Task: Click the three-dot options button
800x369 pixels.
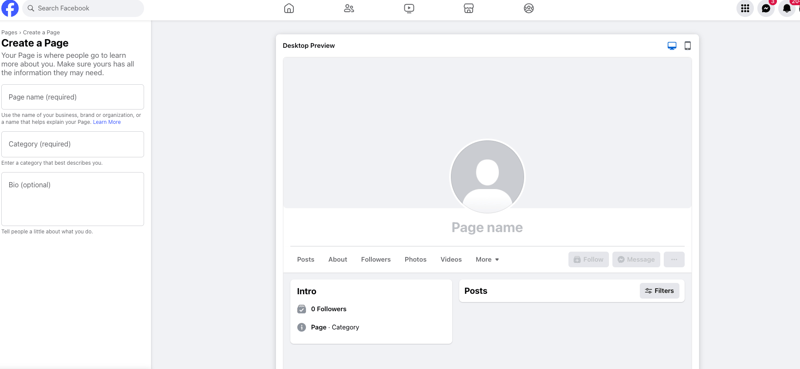Action: click(x=674, y=259)
